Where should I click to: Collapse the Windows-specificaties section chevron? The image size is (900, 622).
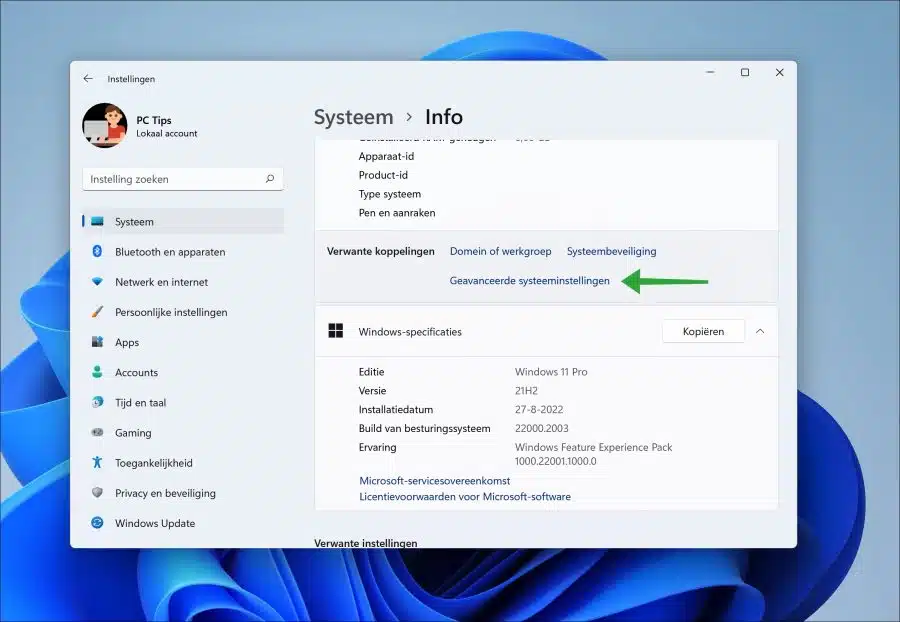[760, 331]
